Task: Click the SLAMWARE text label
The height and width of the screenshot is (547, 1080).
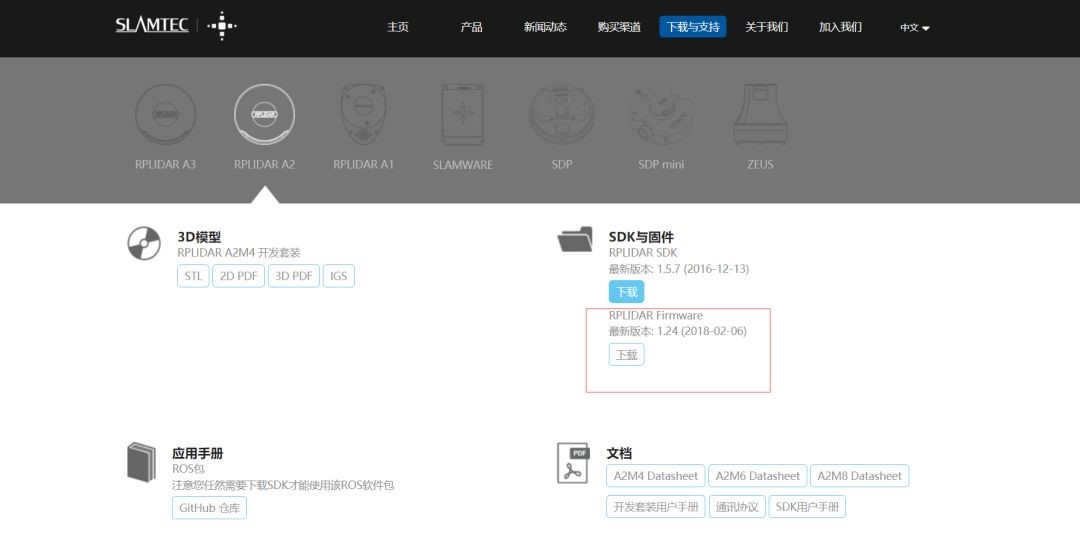Action: (463, 164)
